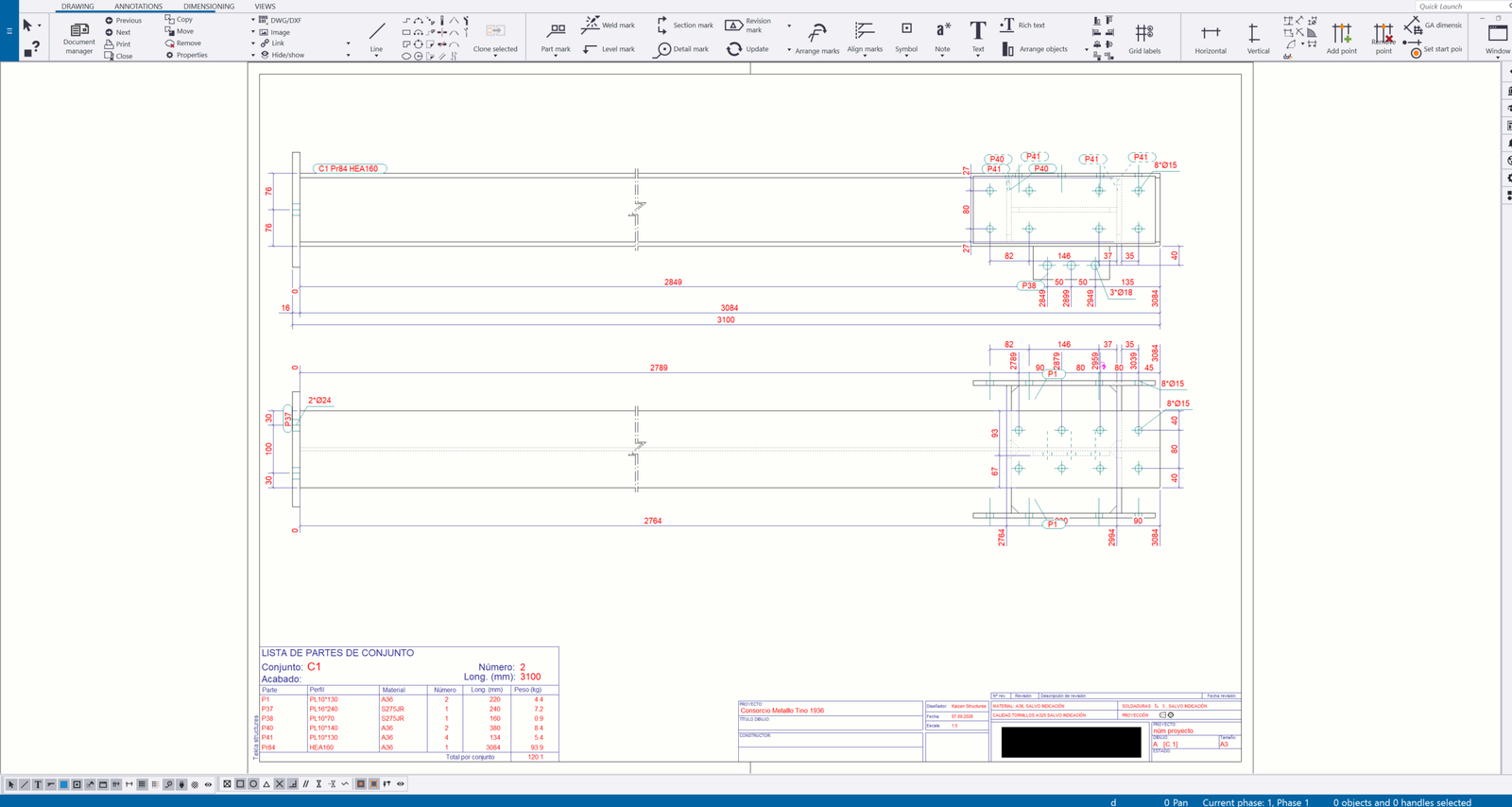Click the HEA160 cell in parts list
Screen dimensions: 1512x807
[x=321, y=747]
